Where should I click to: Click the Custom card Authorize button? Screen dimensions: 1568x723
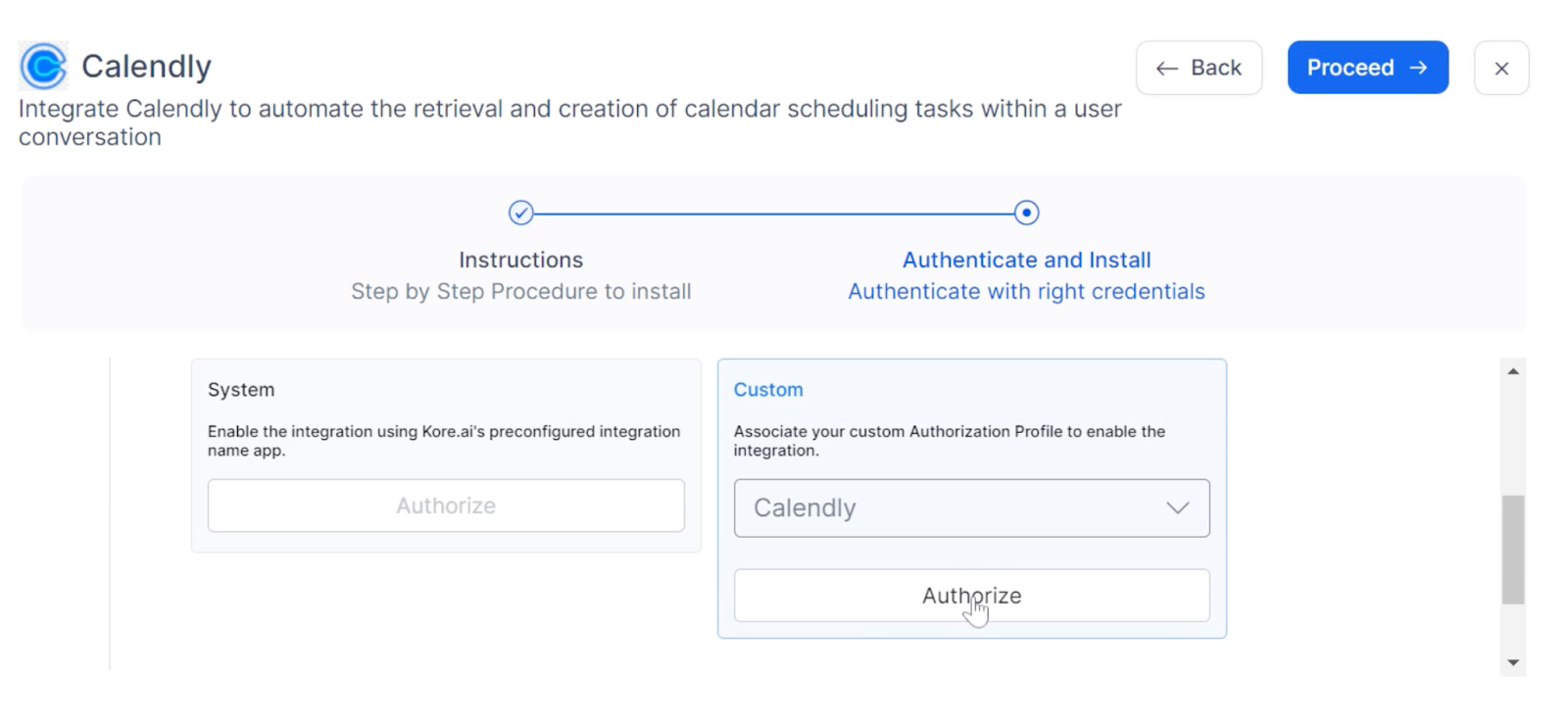971,596
